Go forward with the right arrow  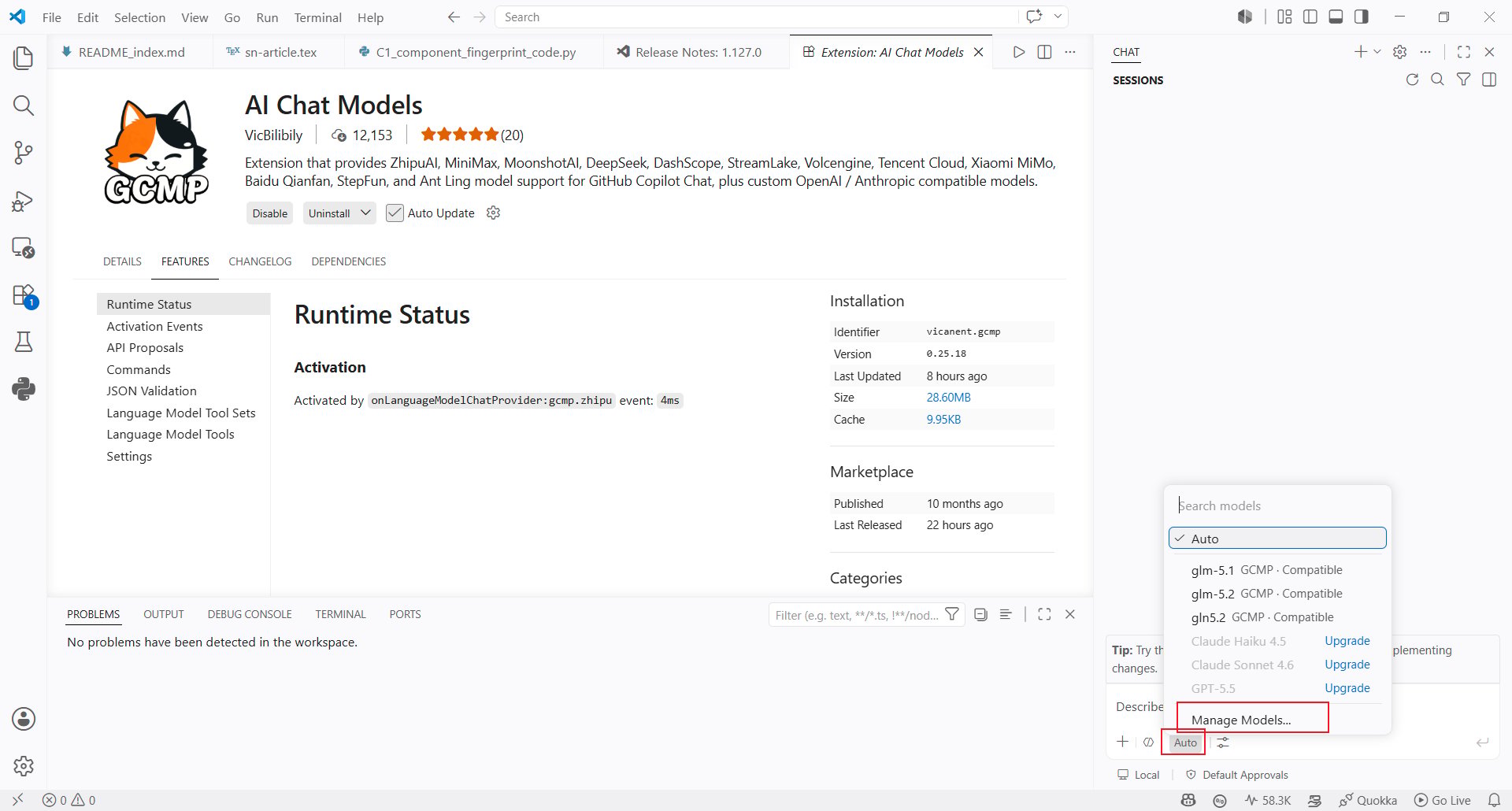coord(480,17)
